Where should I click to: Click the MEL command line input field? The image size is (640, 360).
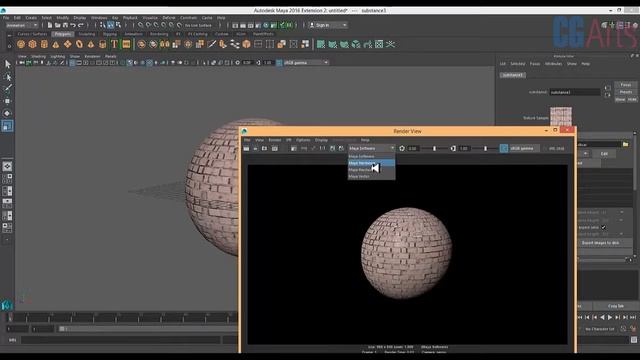[x=121, y=340]
